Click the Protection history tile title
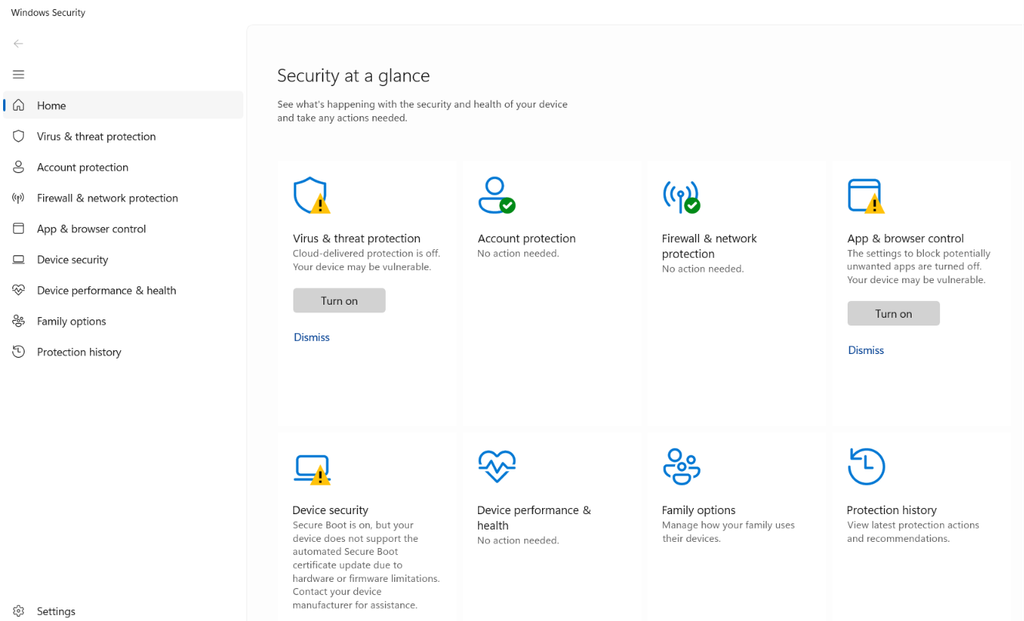 pyautogui.click(x=891, y=510)
